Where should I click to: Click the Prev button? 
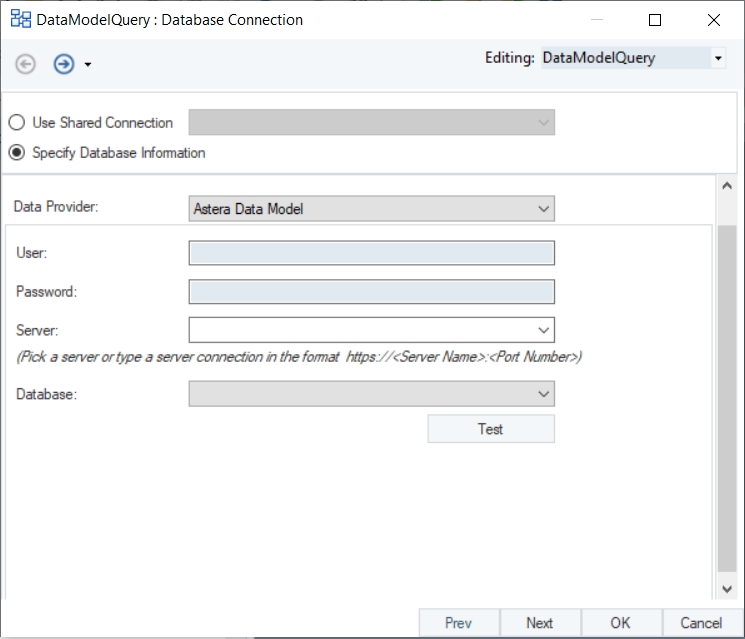458,622
